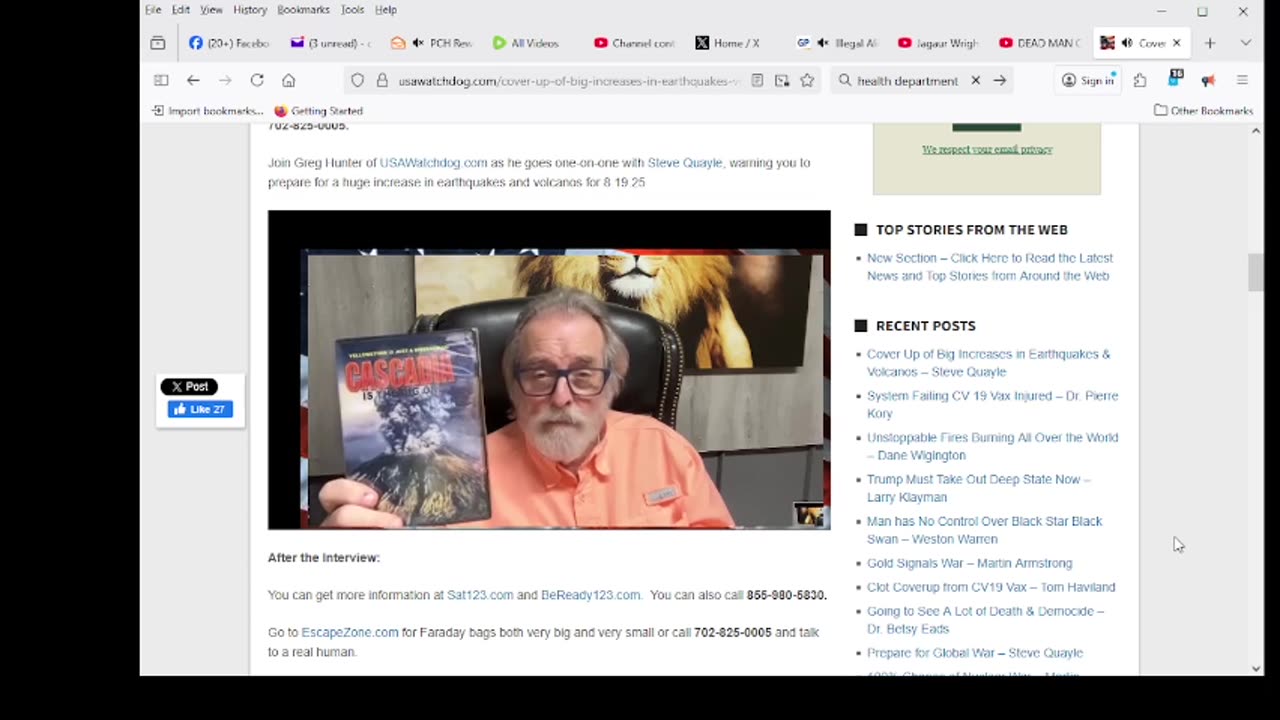This screenshot has height=720, width=1280.
Task: Open 'Unstoppable Fires Burning All Over' post
Action: click(992, 447)
